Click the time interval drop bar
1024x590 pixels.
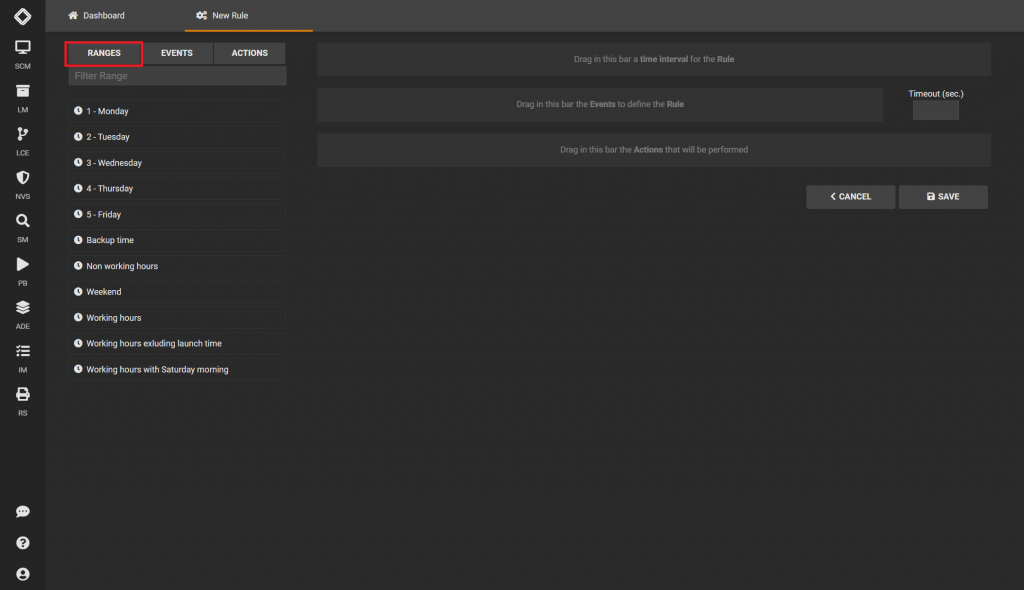(654, 59)
